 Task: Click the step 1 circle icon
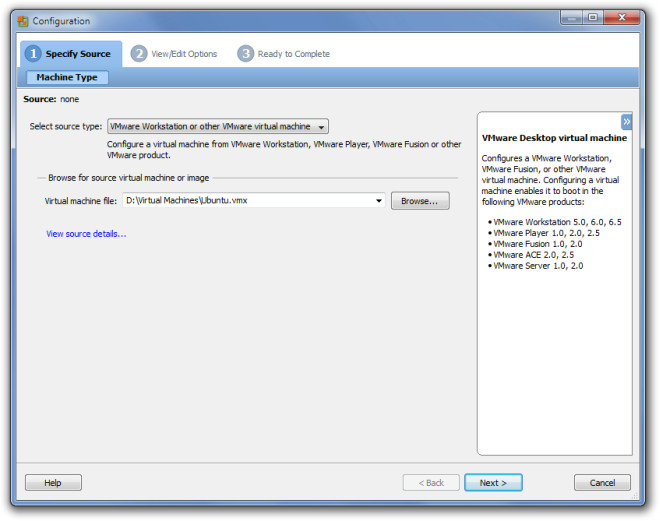[33, 53]
